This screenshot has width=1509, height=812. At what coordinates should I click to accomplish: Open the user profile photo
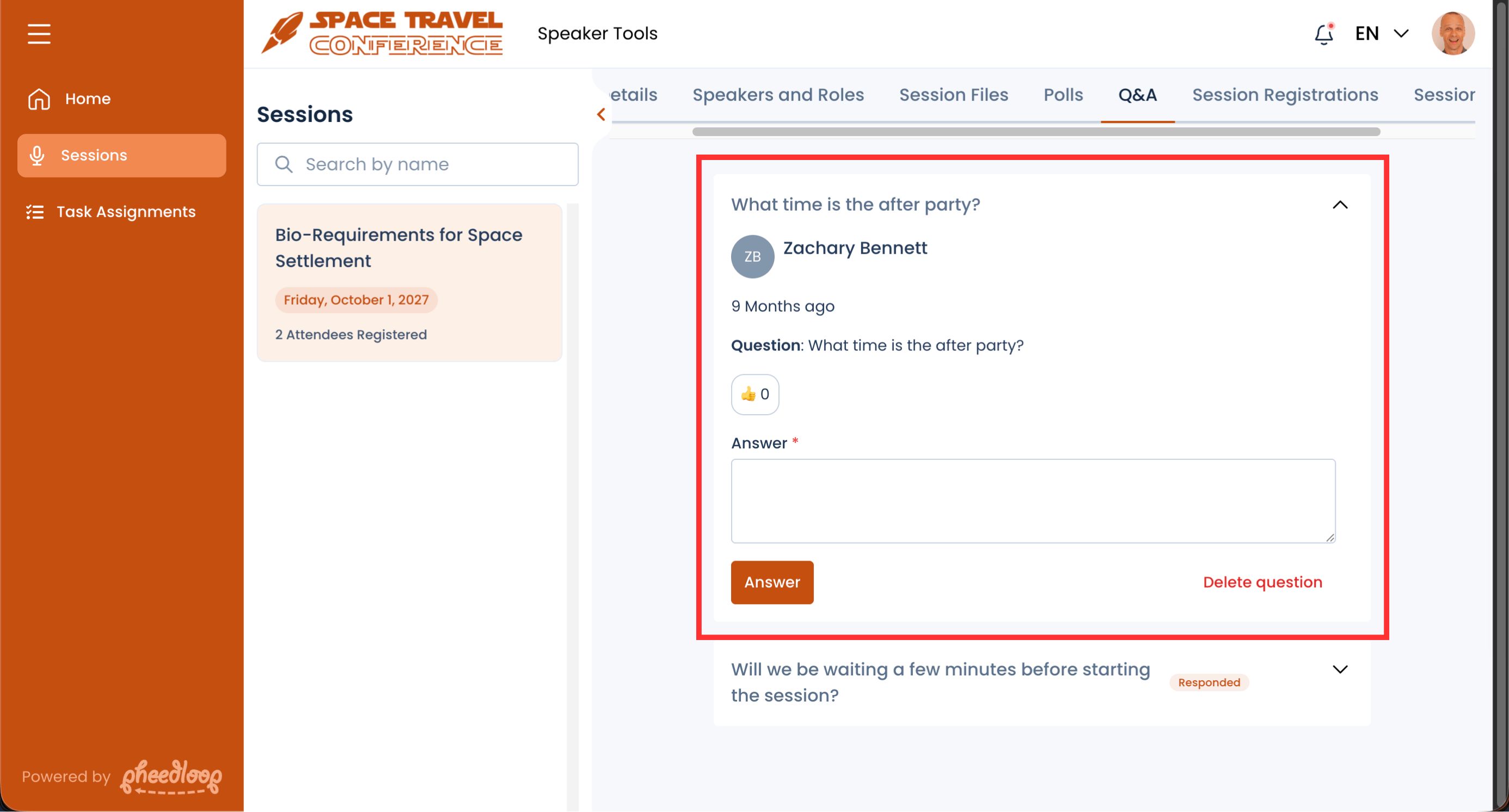pyautogui.click(x=1452, y=33)
